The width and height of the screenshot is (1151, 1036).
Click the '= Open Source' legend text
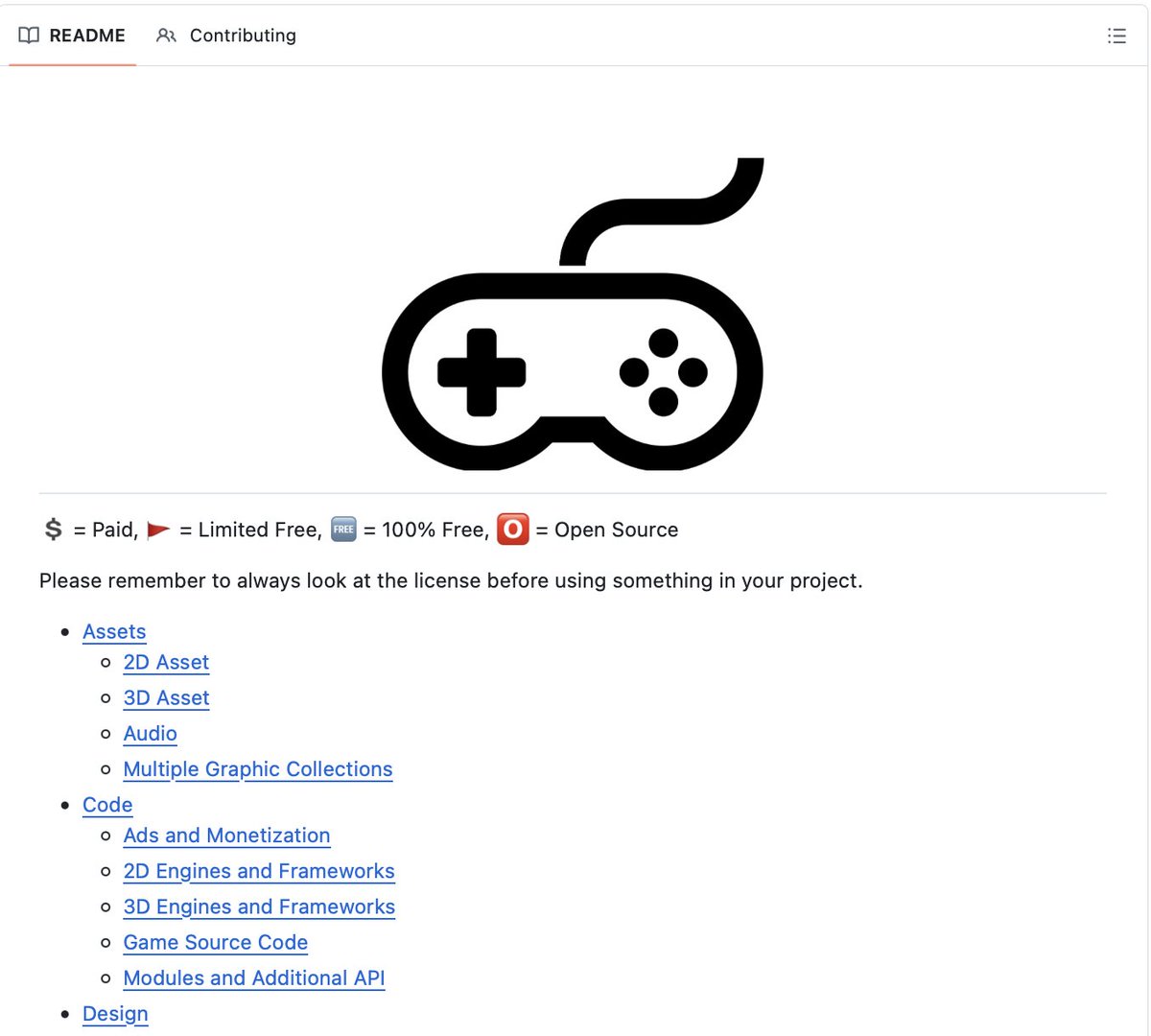(x=607, y=530)
